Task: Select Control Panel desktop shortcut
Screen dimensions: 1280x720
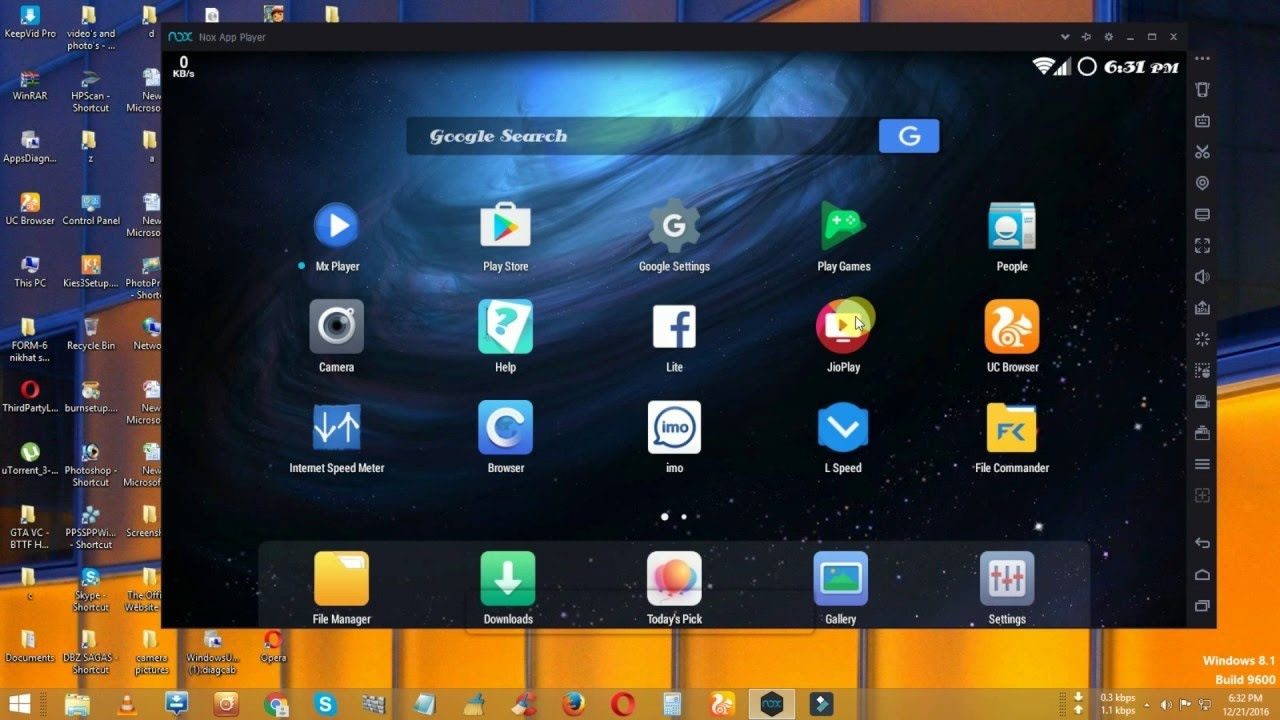Action: pos(91,209)
